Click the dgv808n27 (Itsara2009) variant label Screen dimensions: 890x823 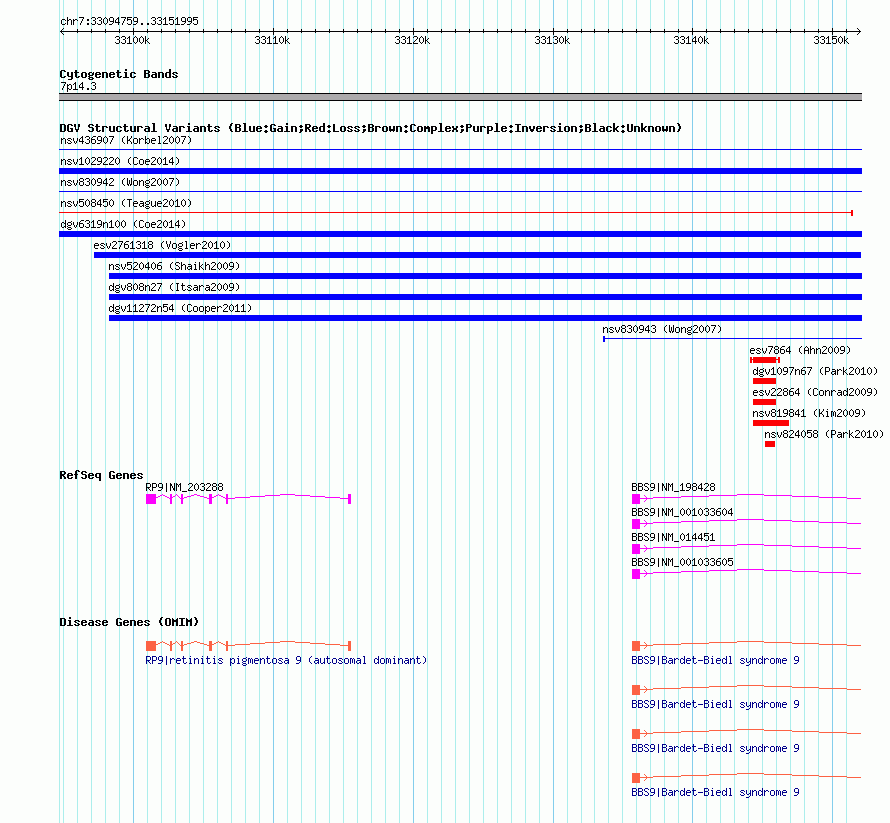(174, 287)
